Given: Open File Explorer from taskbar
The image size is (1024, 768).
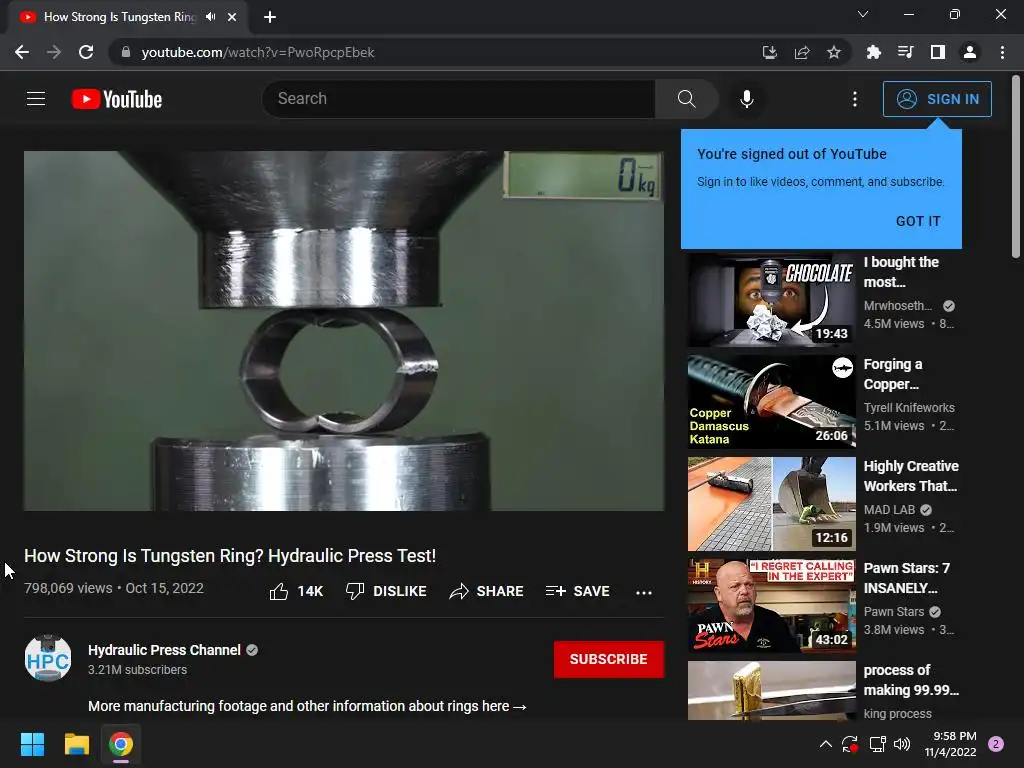Looking at the screenshot, I should click(76, 744).
